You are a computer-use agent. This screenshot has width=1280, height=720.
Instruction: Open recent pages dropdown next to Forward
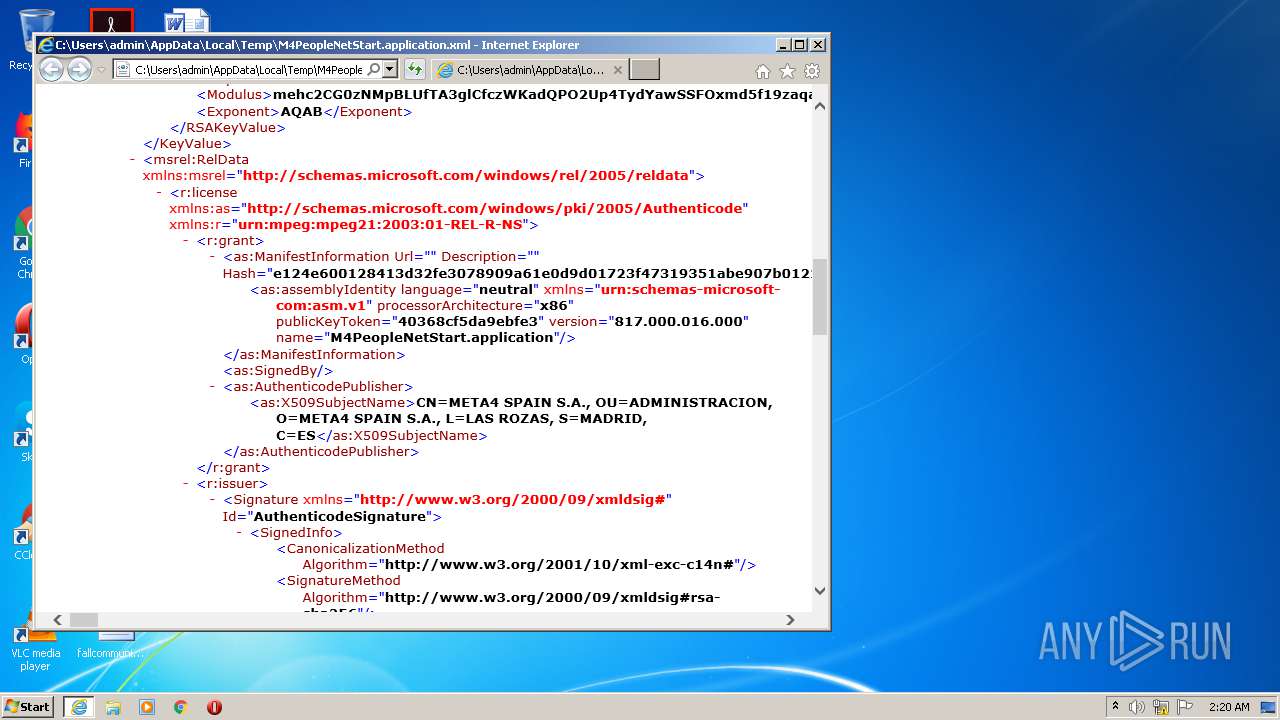pyautogui.click(x=101, y=70)
